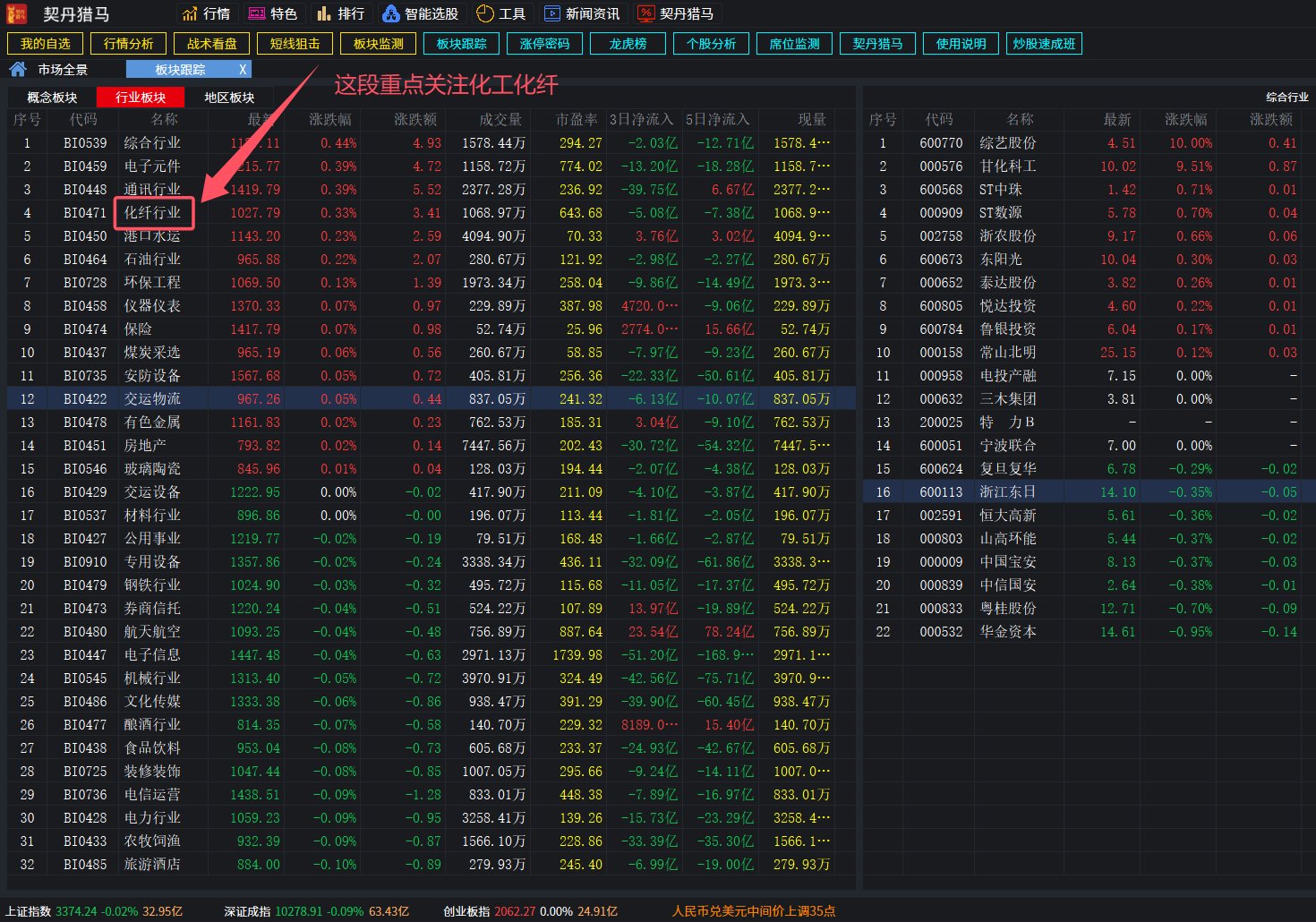Click the 行情 chart icon
This screenshot has width=1316, height=922.
point(190,13)
